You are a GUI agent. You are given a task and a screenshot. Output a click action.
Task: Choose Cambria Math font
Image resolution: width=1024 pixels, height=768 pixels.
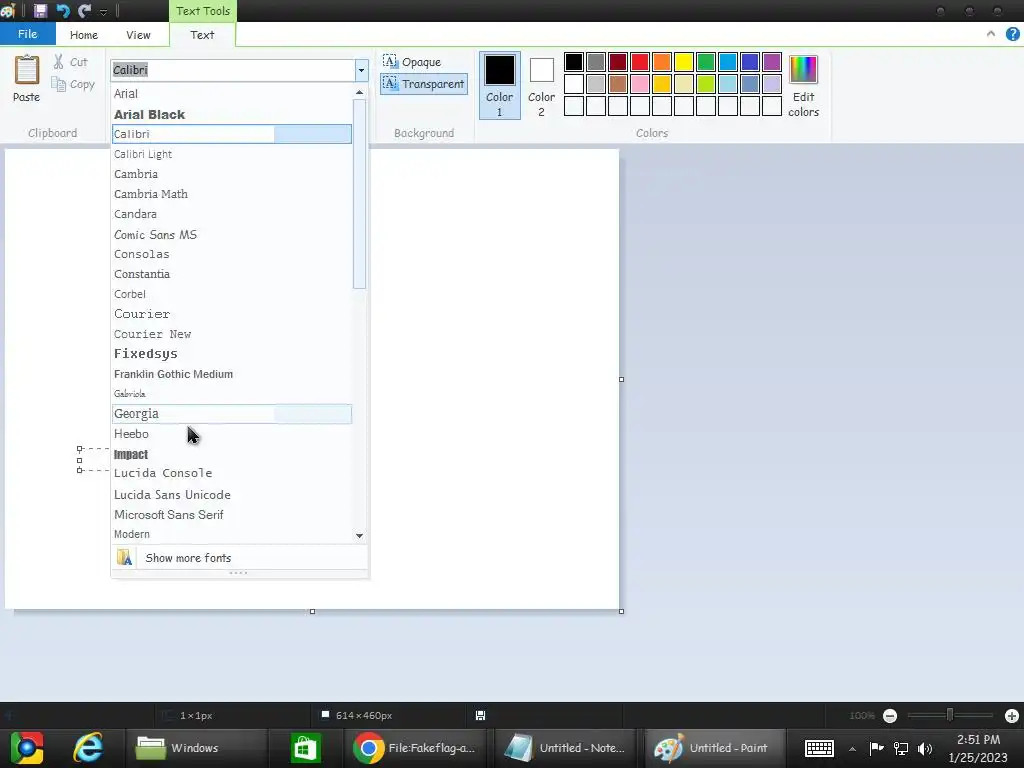232,194
